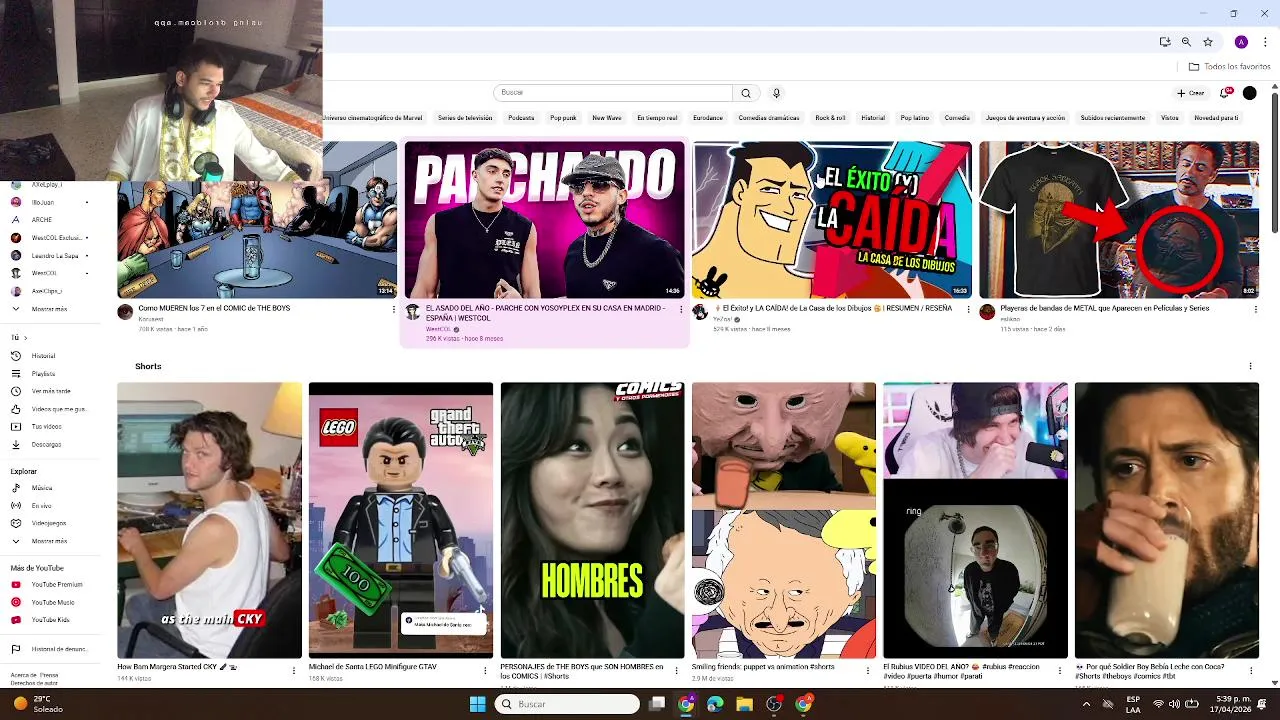Select the Eurodance filter chip
Image resolution: width=1280 pixels, height=720 pixels.
pyautogui.click(x=708, y=118)
